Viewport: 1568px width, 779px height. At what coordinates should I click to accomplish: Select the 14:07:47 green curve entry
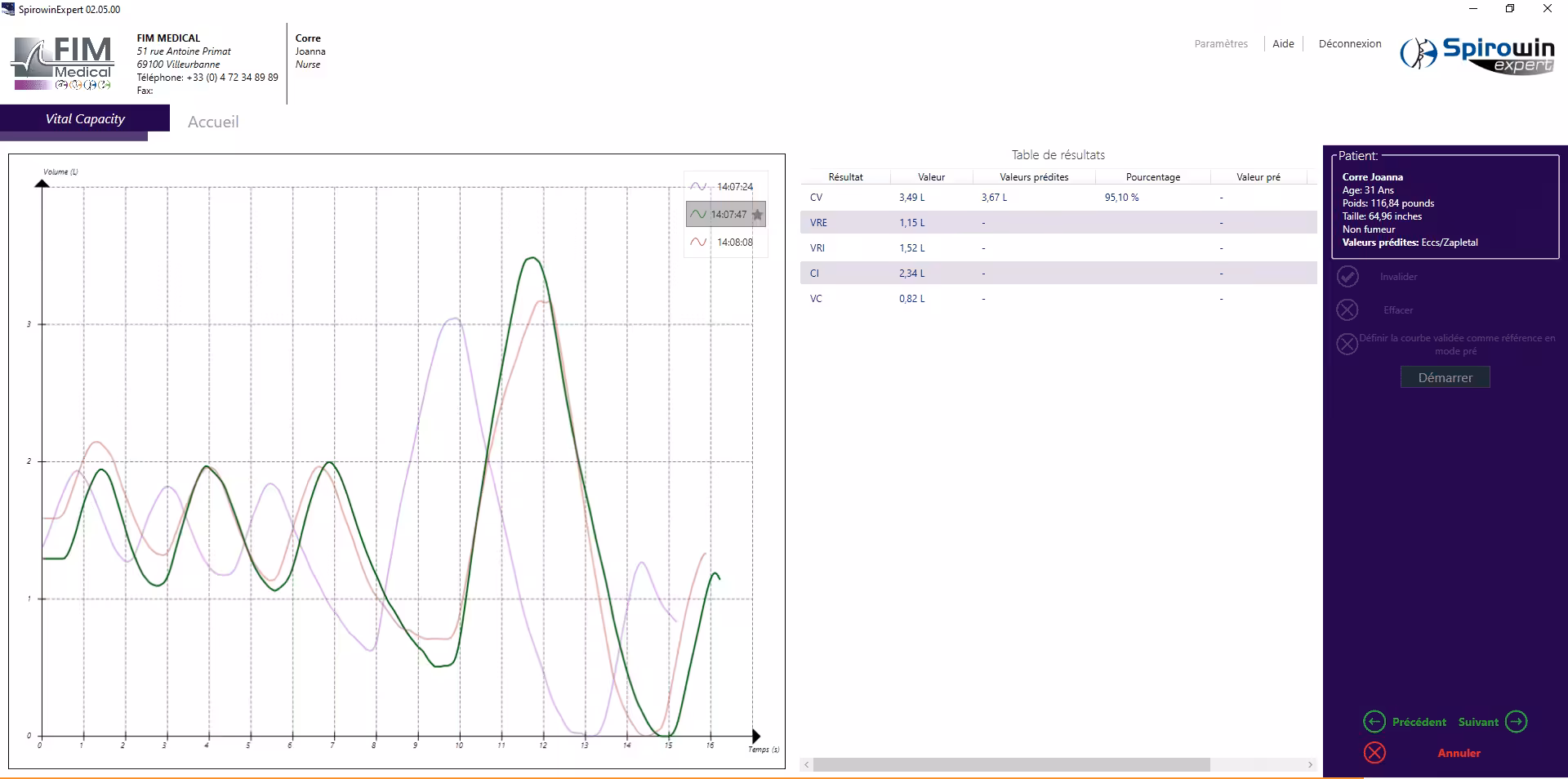point(719,215)
